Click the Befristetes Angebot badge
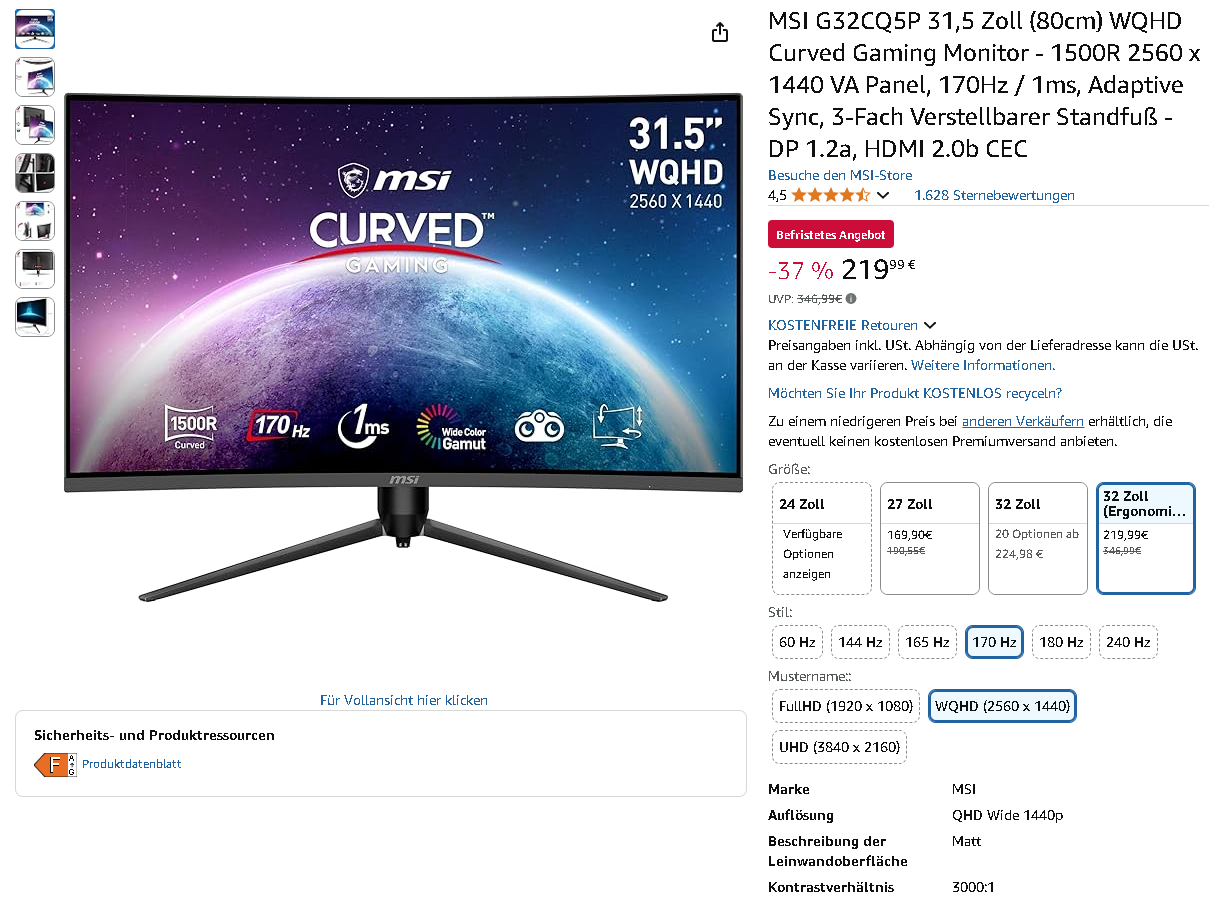Screen dimensions: 1215x898 (831, 235)
